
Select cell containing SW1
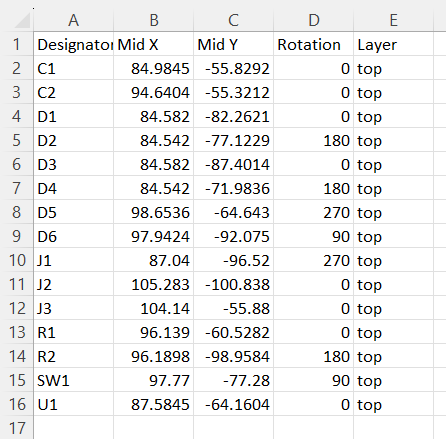74,380
